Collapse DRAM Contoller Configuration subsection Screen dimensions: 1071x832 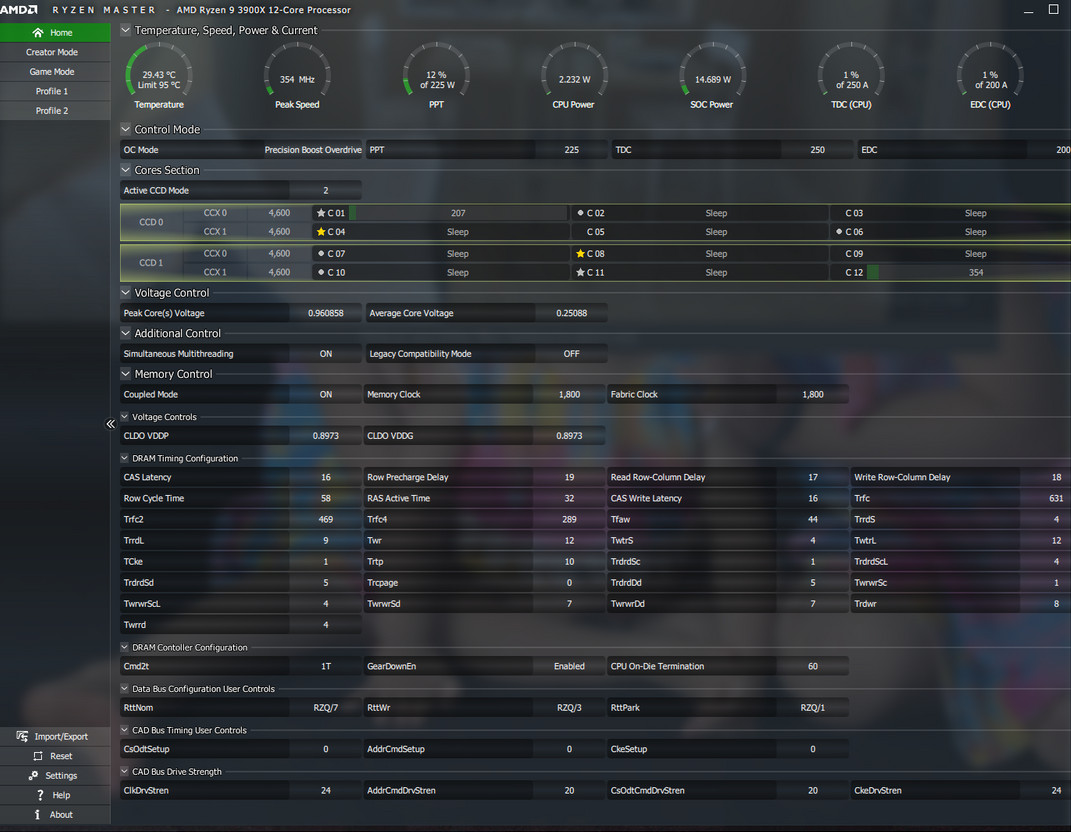coord(124,647)
